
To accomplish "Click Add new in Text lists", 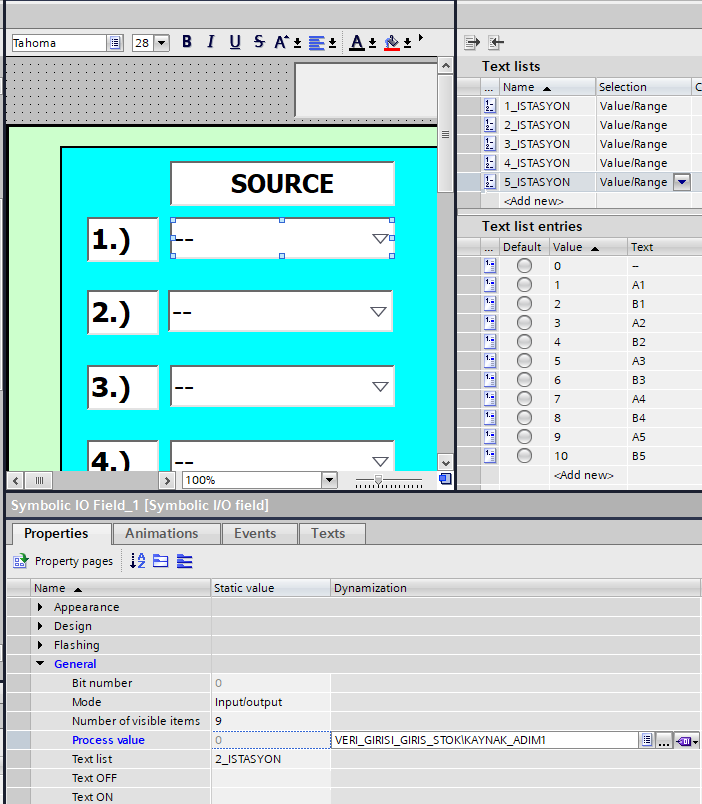I will click(x=533, y=201).
